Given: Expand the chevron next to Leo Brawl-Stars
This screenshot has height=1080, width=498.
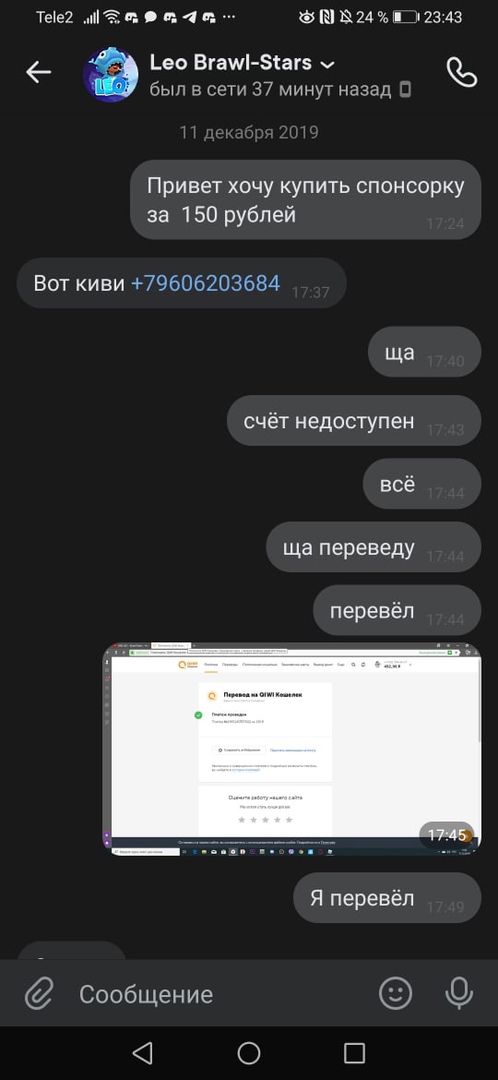Looking at the screenshot, I should click(x=328, y=65).
